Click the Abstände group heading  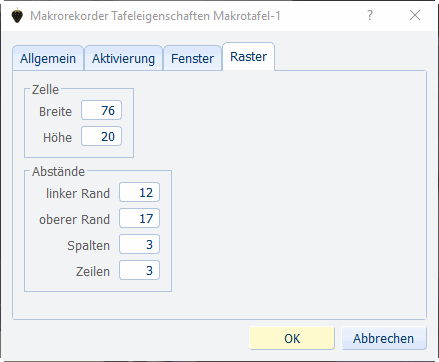pos(58,172)
